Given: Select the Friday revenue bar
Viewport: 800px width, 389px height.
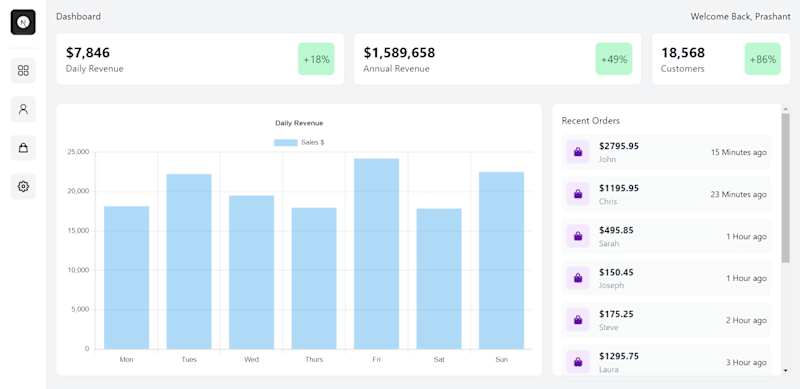Looking at the screenshot, I should [377, 254].
